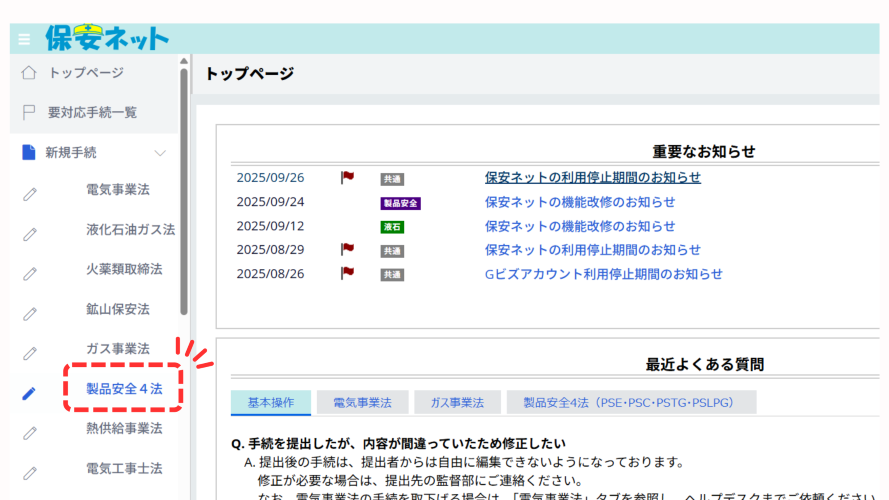The width and height of the screenshot is (889, 500).
Task: Open the 2025/09/26 保安ネットの利用停止期間のお知らせ link
Action: point(592,178)
